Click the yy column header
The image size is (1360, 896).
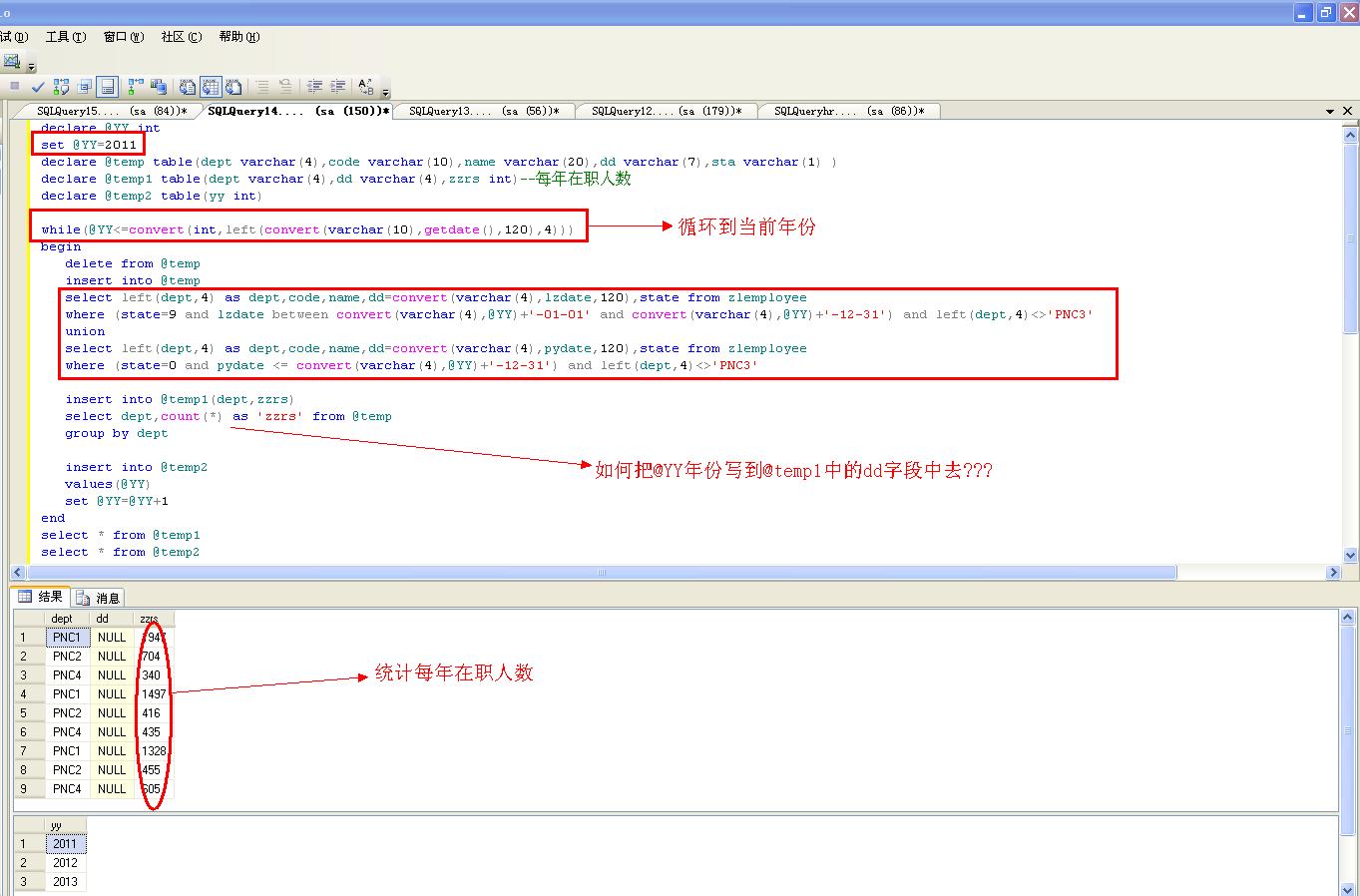pyautogui.click(x=66, y=825)
